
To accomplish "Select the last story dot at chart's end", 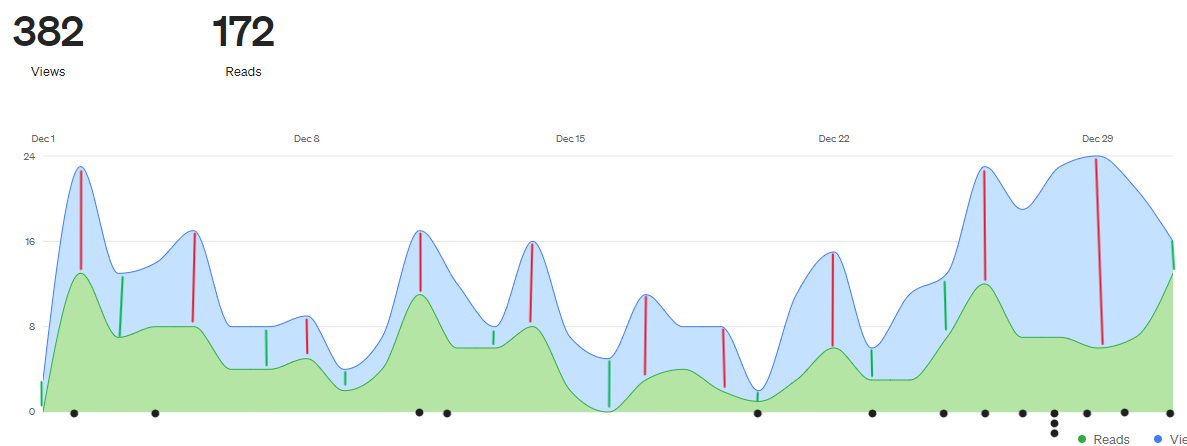I will point(1170,413).
